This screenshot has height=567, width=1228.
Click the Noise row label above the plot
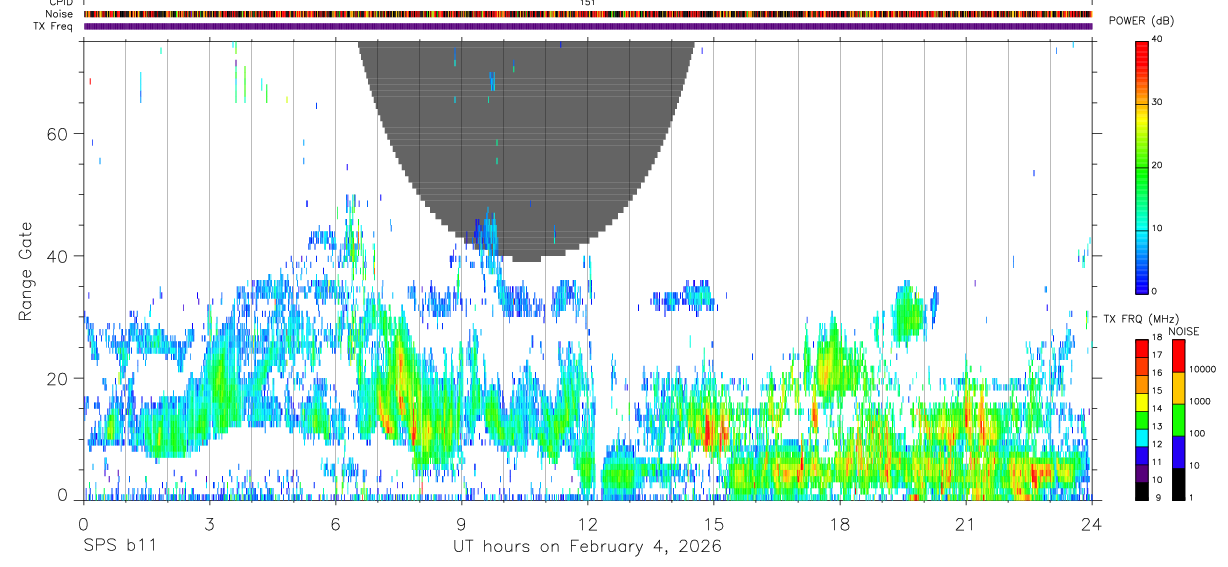61,14
